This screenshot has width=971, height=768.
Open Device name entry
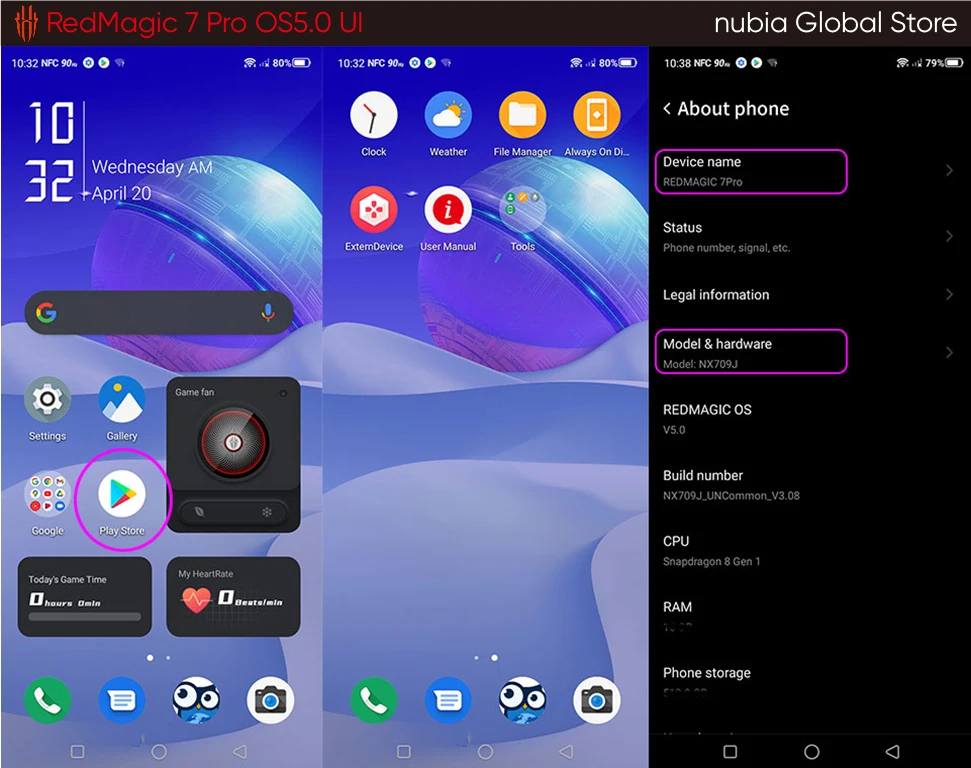tap(809, 171)
